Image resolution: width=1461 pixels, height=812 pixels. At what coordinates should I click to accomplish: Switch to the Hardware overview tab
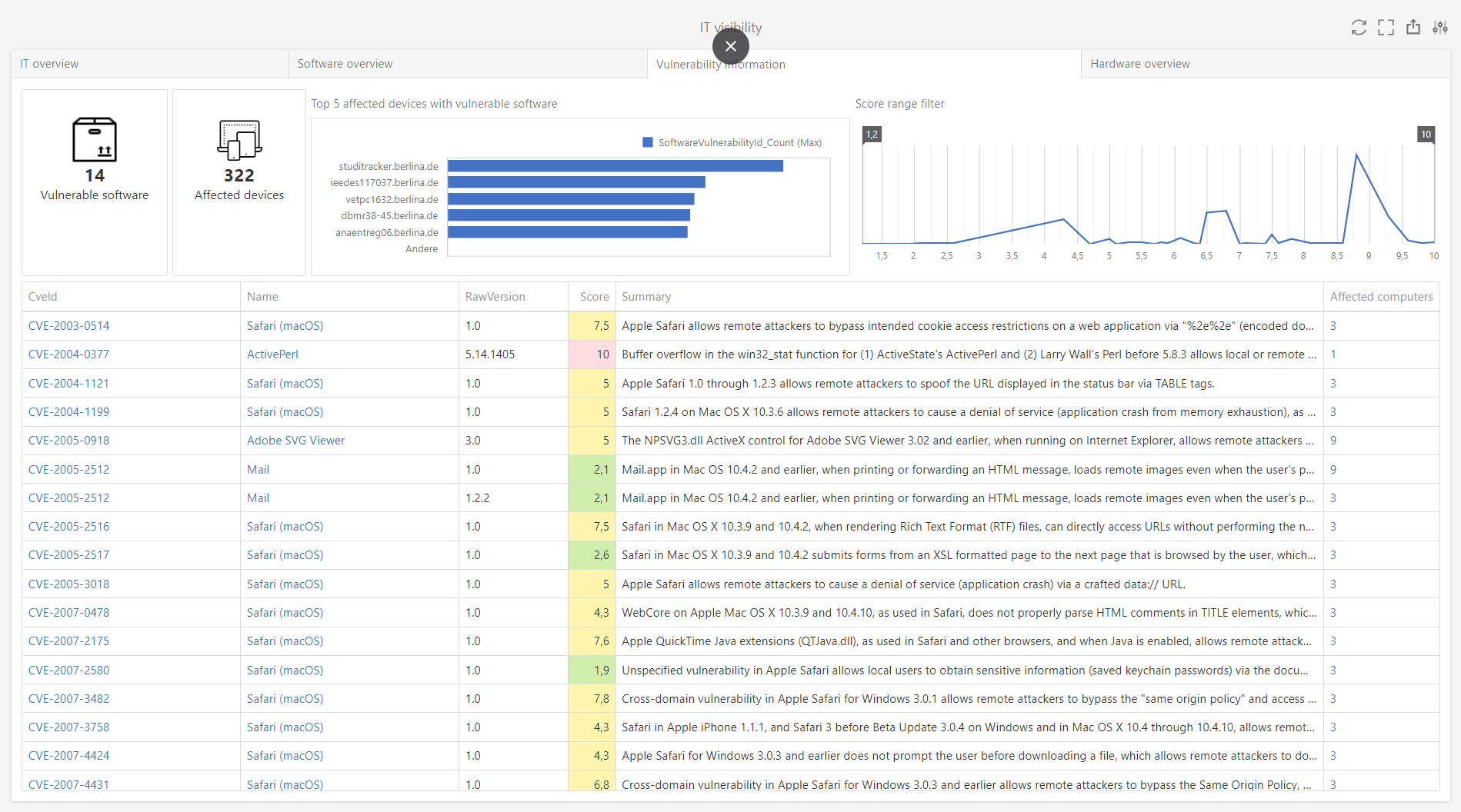coord(1140,64)
